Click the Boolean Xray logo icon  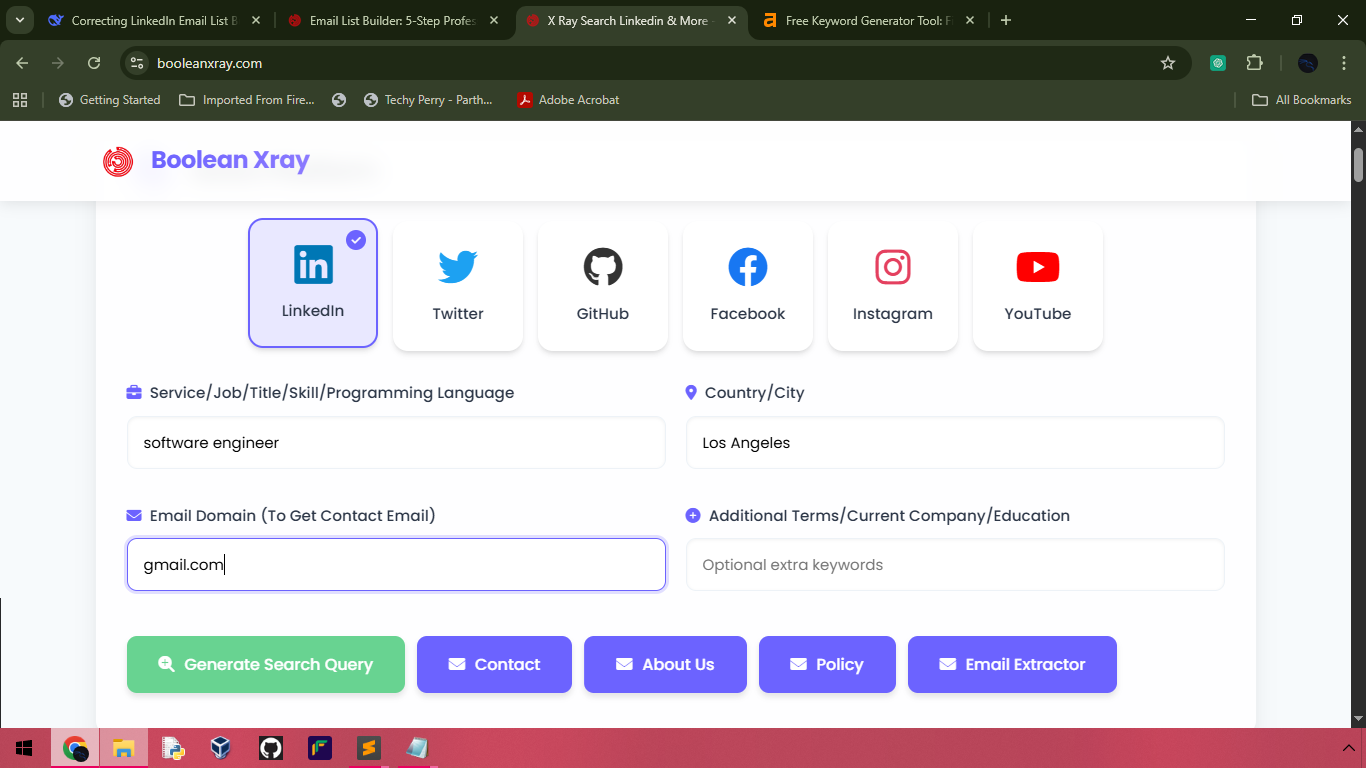(x=118, y=161)
